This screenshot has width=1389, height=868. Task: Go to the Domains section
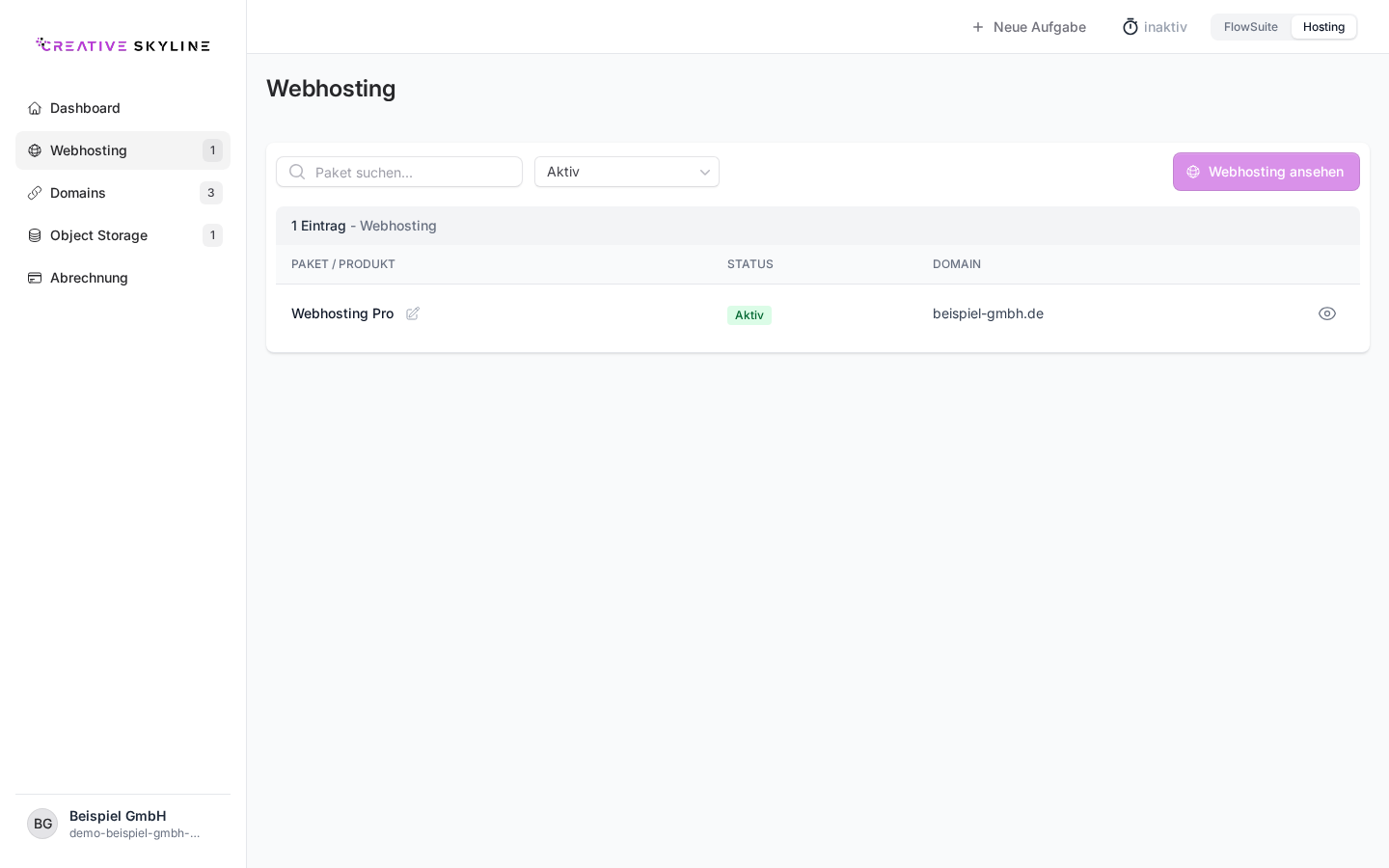123,193
